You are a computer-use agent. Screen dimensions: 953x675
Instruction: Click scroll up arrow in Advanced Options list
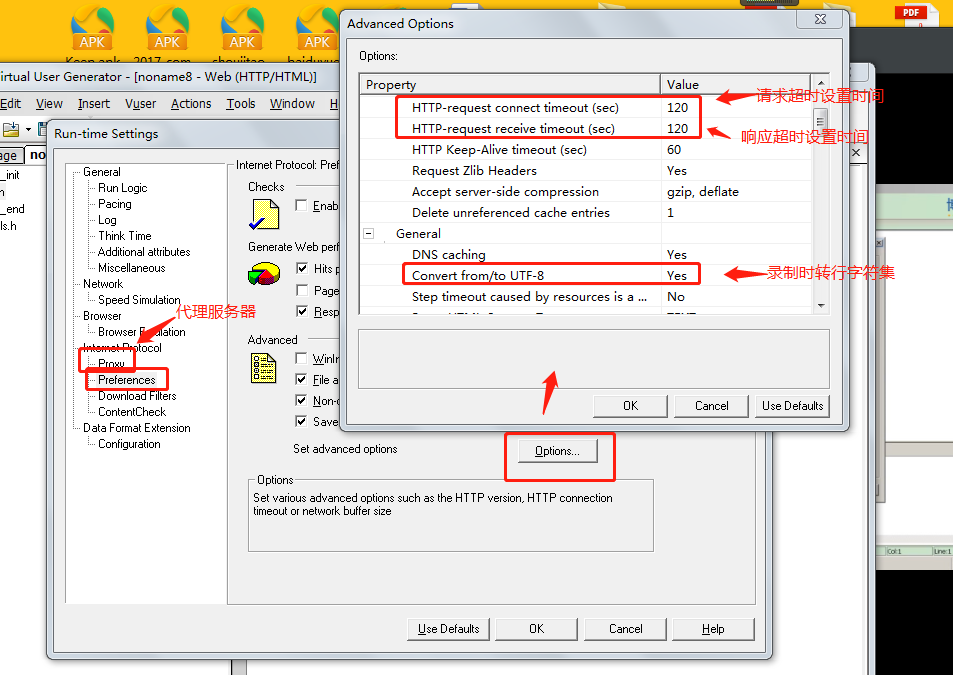click(821, 83)
